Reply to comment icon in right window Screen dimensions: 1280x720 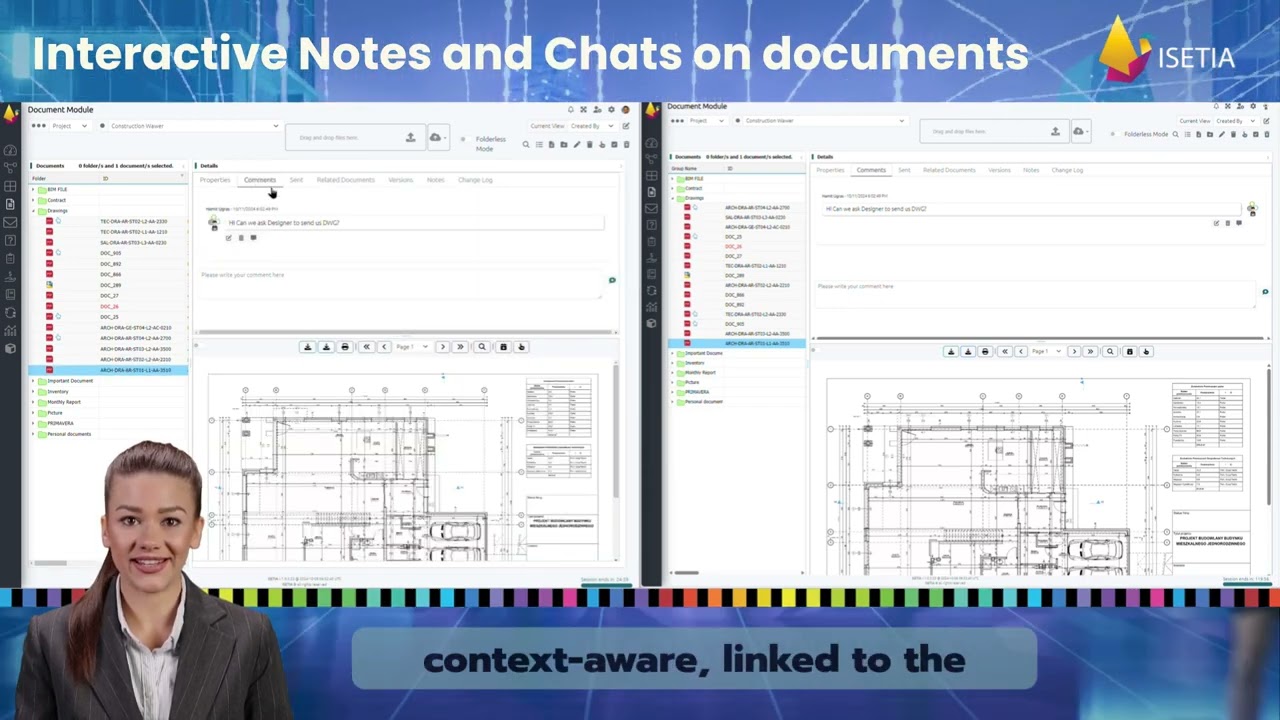(x=1239, y=223)
